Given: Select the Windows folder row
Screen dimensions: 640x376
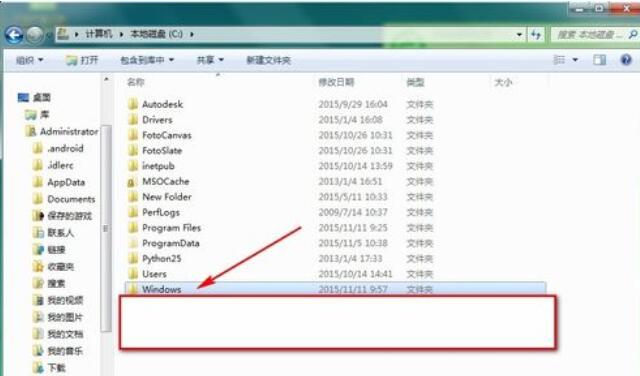Looking at the screenshot, I should pos(336,289).
